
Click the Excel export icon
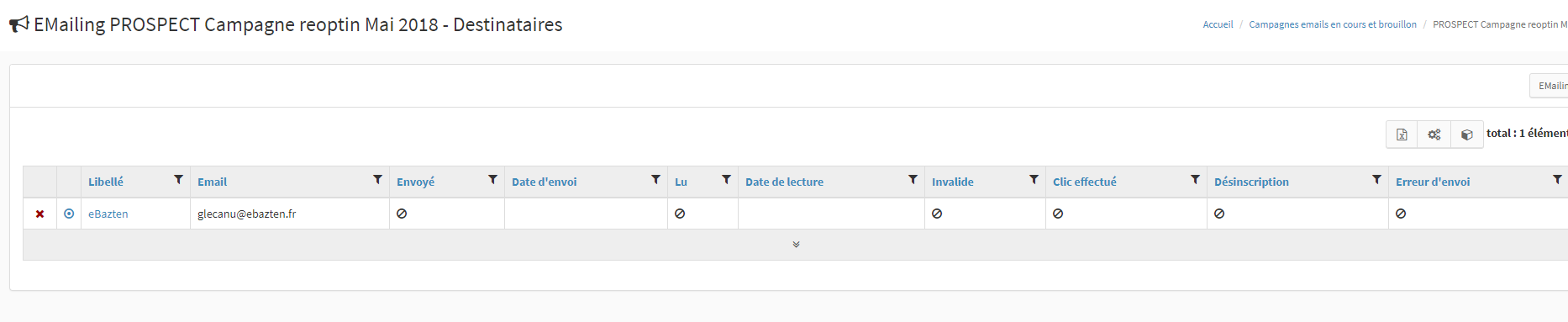pos(1402,135)
